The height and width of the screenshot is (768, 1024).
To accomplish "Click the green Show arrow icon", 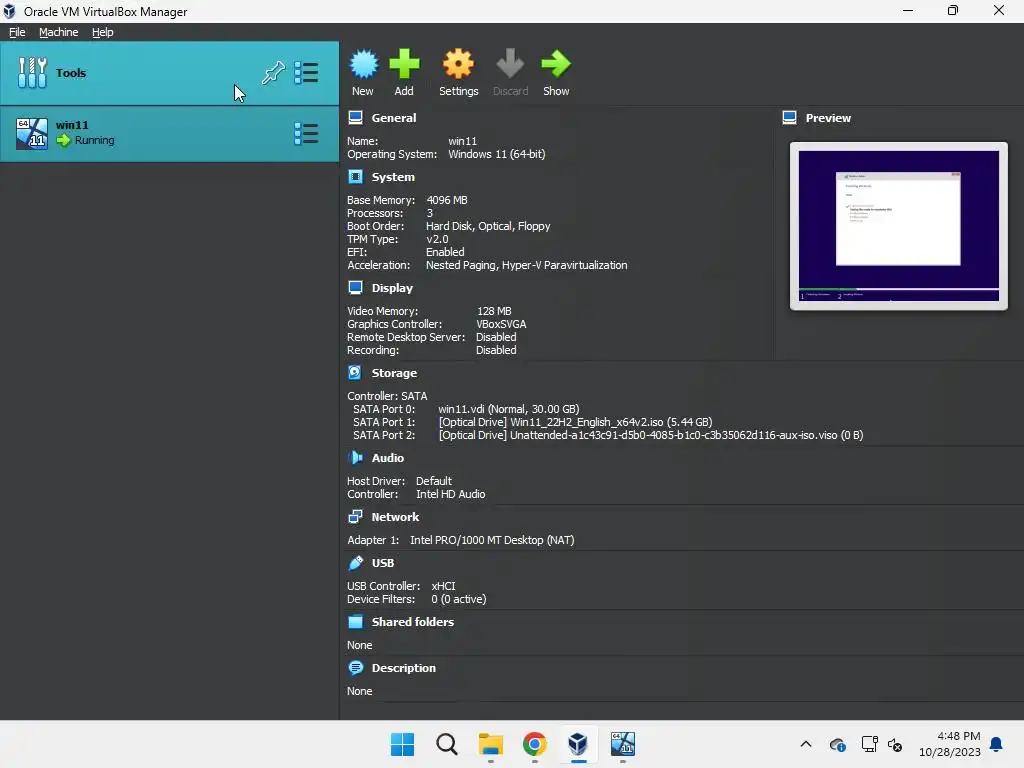I will click(556, 64).
